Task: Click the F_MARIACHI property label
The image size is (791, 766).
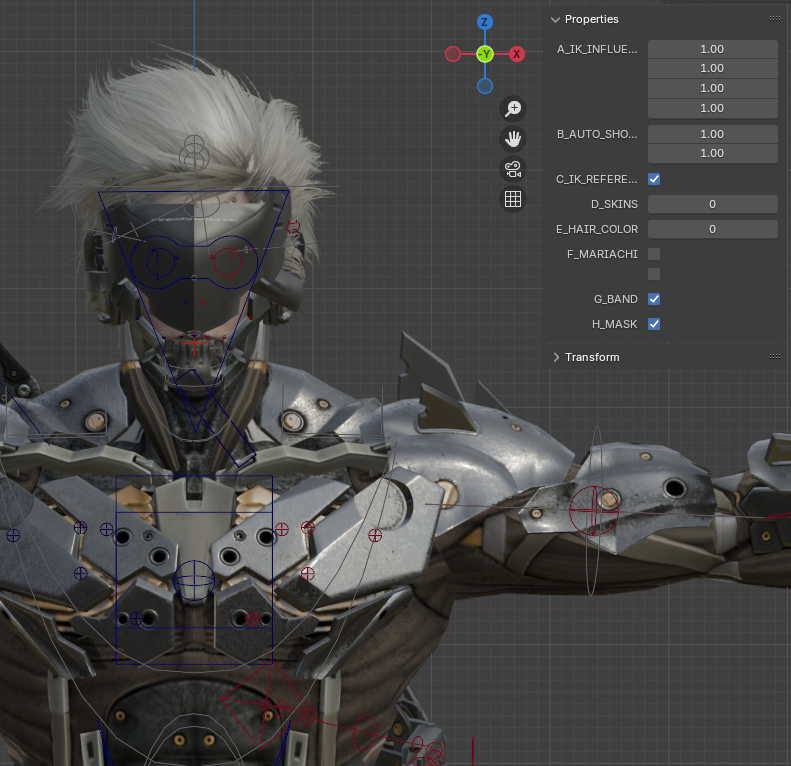Action: (602, 254)
